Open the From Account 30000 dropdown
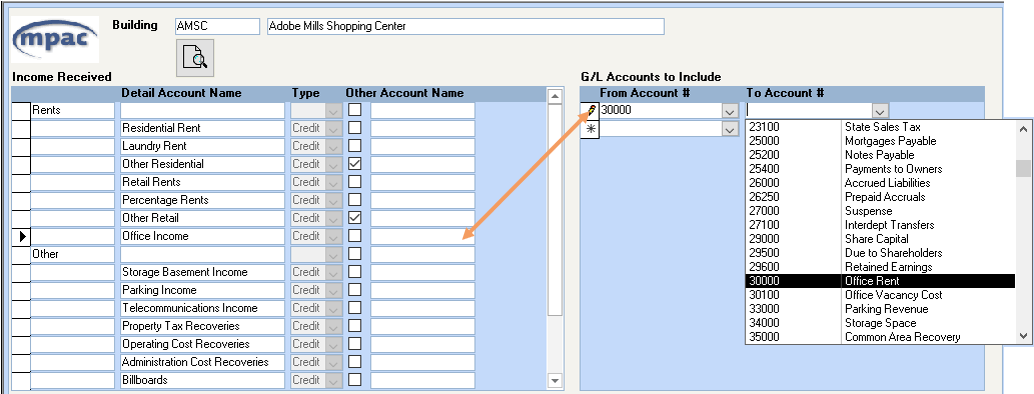 [729, 112]
